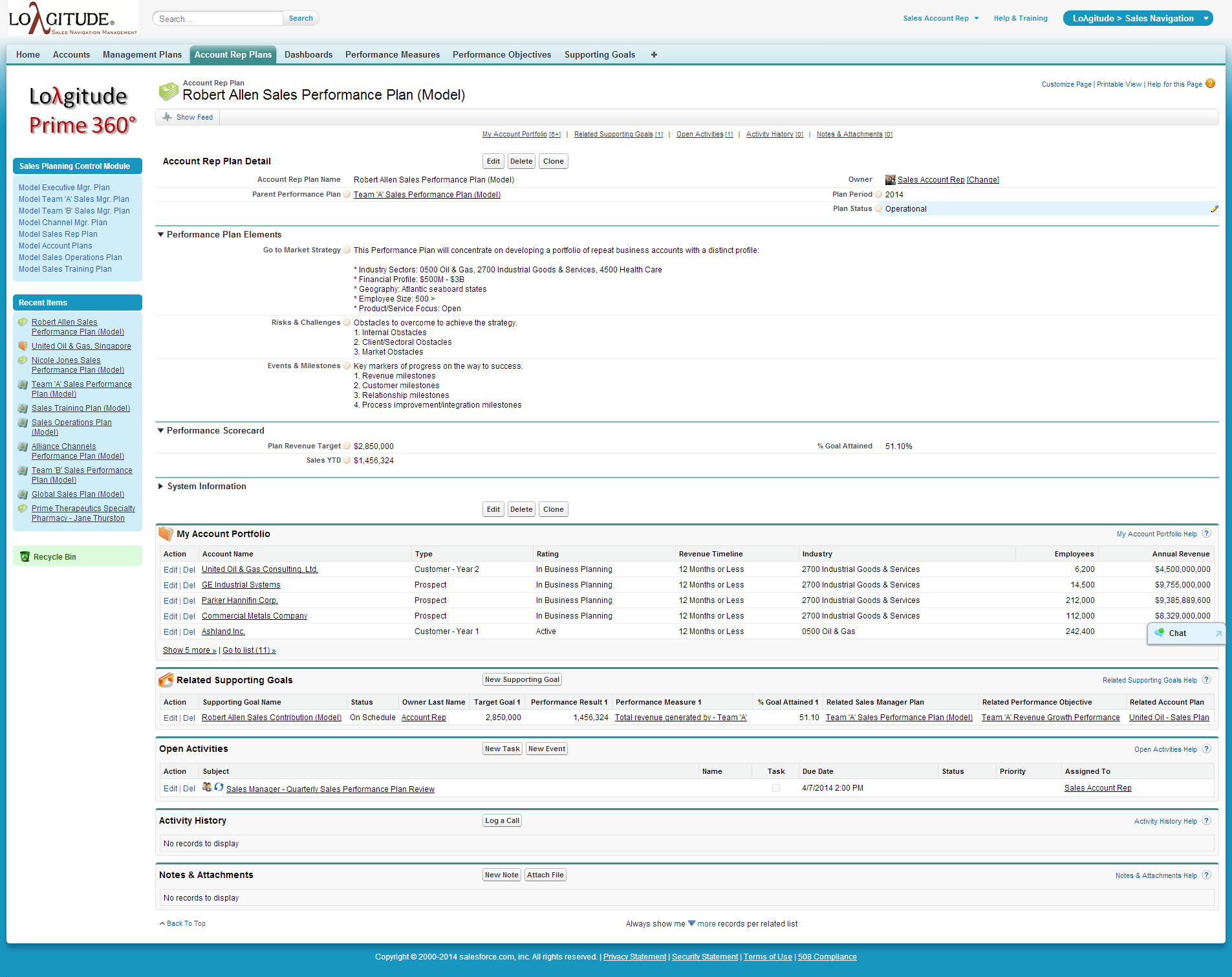Open the Performance Measures tab
The height and width of the screenshot is (977, 1232).
click(x=392, y=55)
